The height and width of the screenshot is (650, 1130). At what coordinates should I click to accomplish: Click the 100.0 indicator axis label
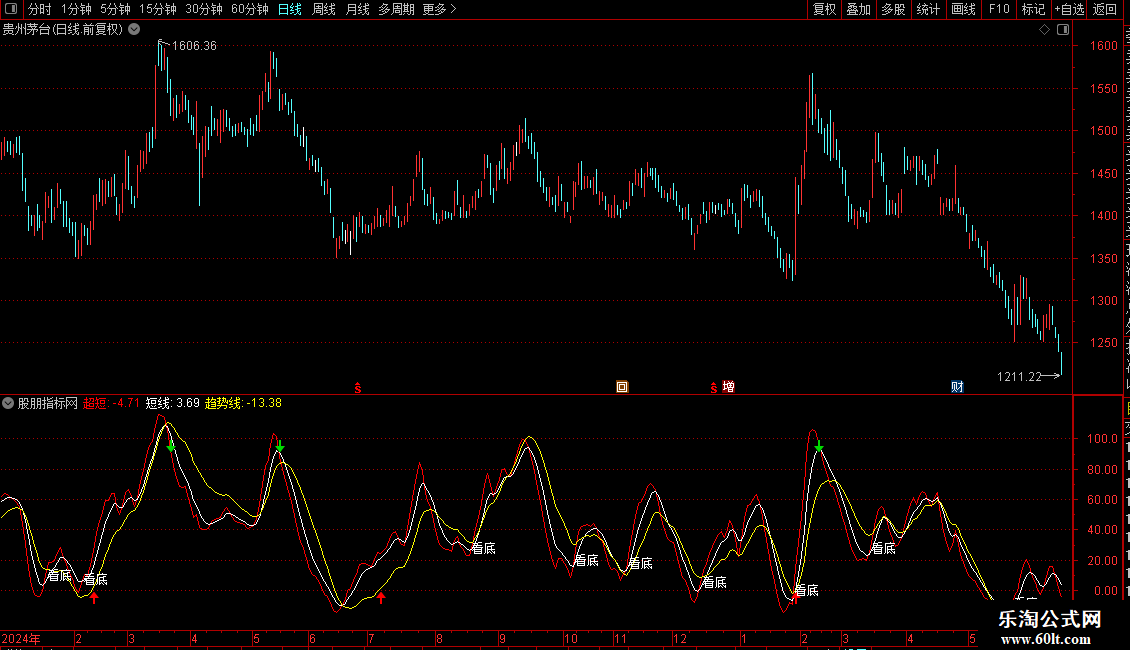pyautogui.click(x=1101, y=438)
